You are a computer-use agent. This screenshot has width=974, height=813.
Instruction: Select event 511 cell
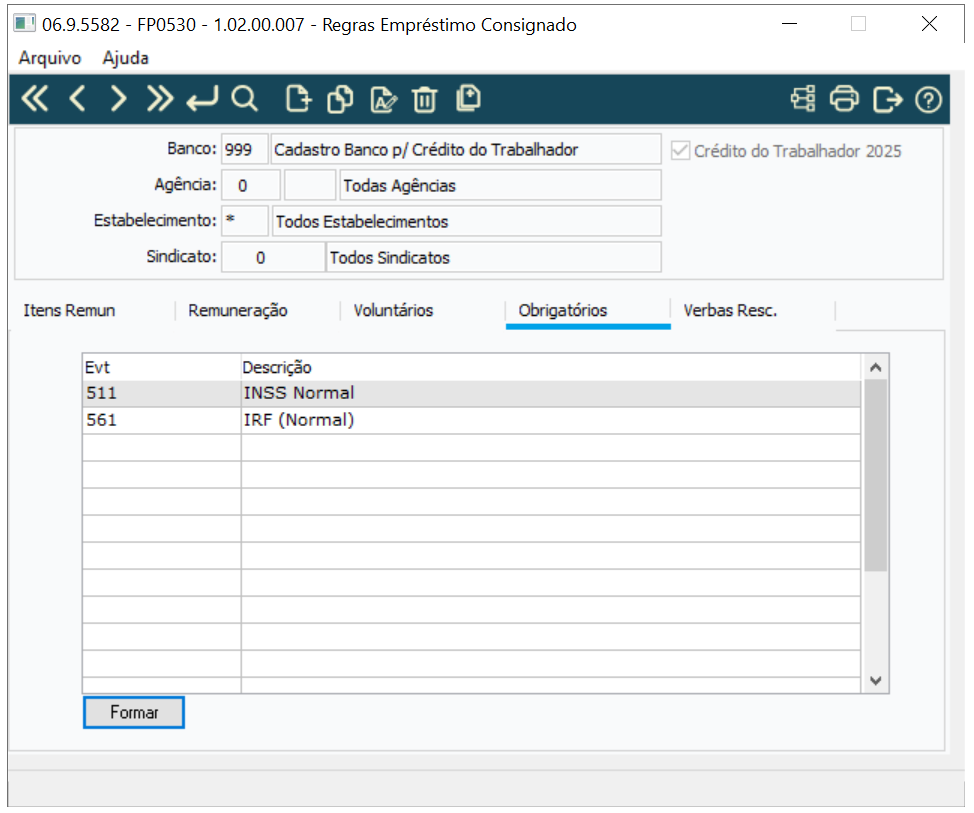(x=162, y=393)
